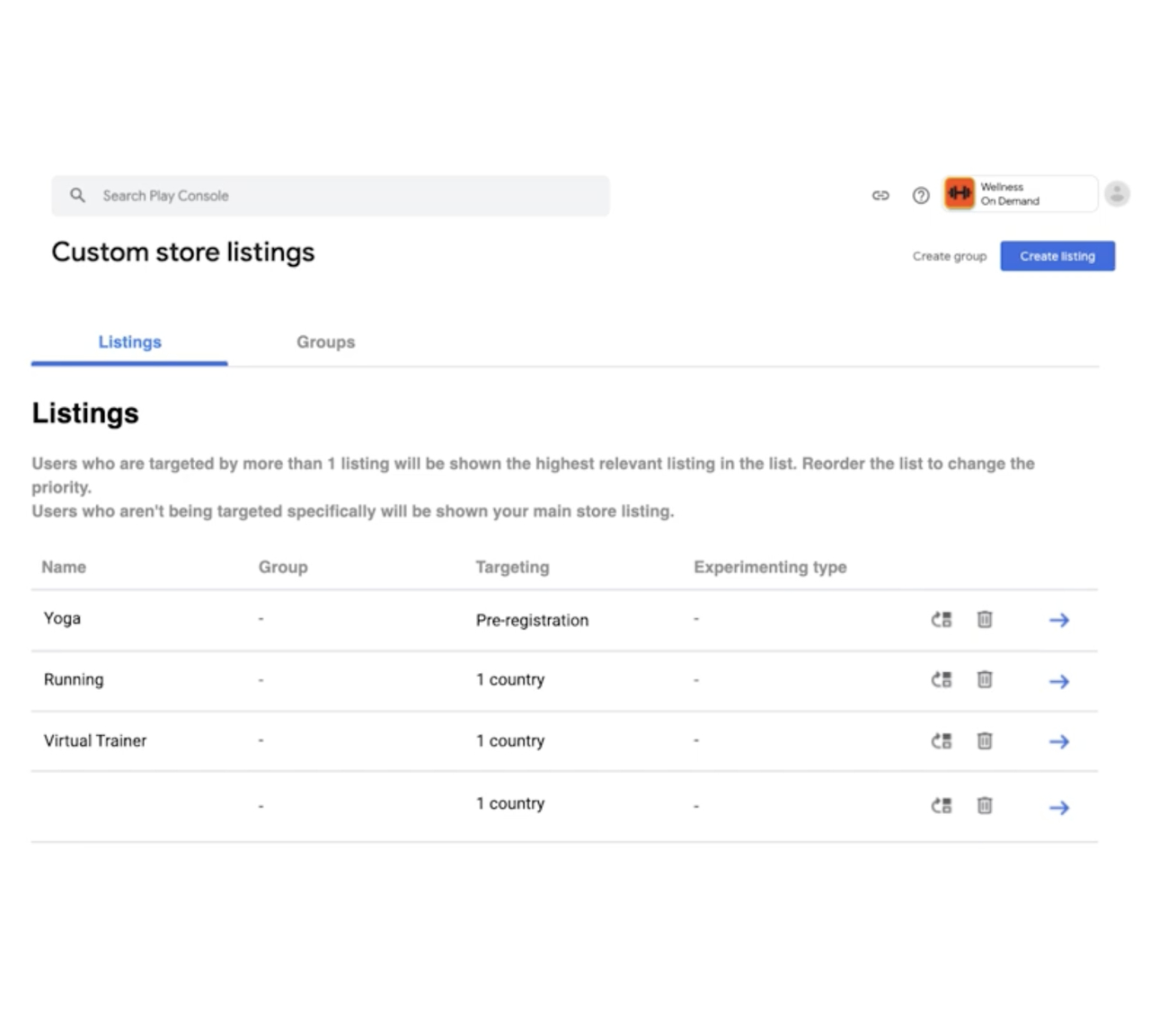The width and height of the screenshot is (1150, 1036).
Task: Click the Create group button
Action: 949,256
